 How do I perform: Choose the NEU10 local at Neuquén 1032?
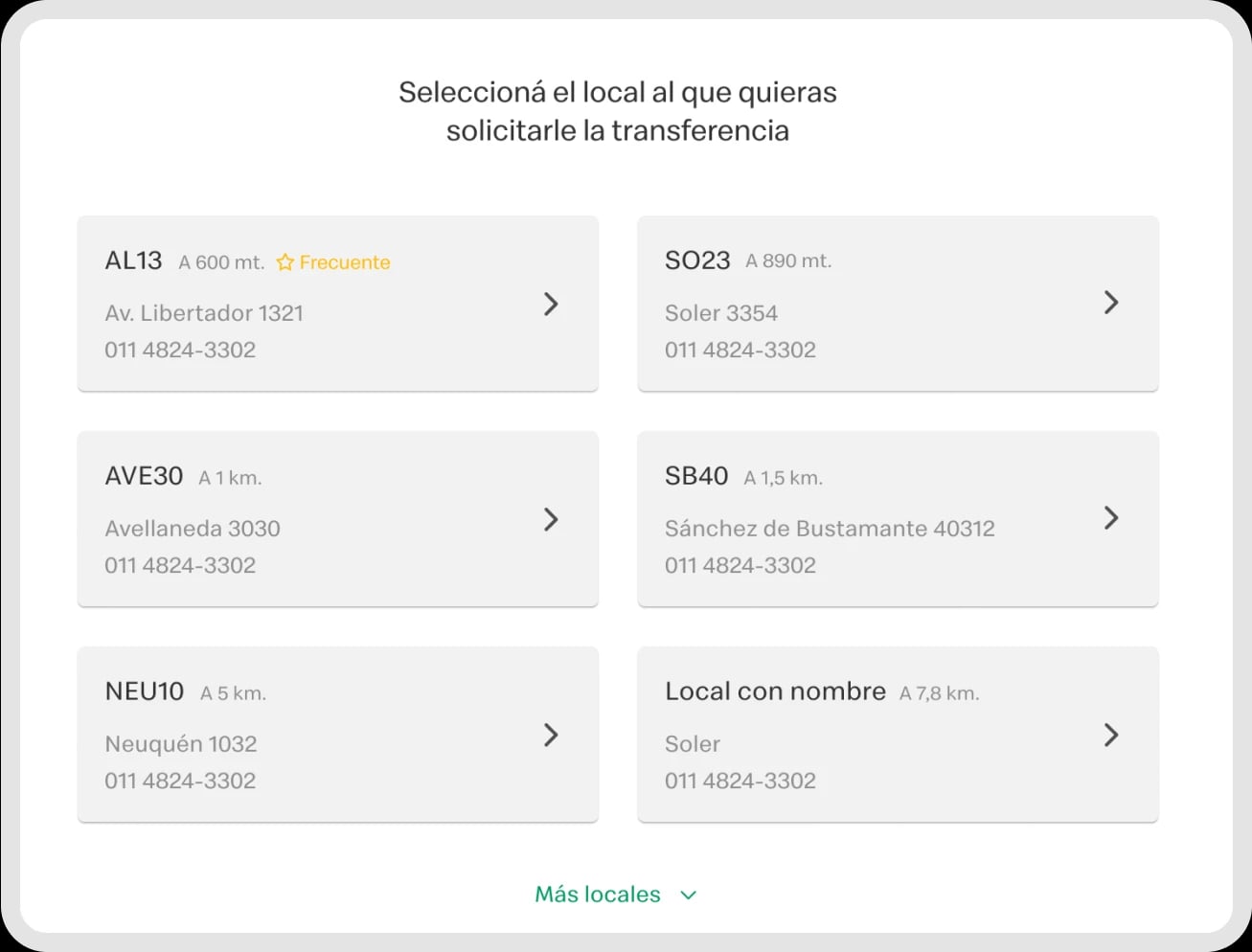pos(337,735)
